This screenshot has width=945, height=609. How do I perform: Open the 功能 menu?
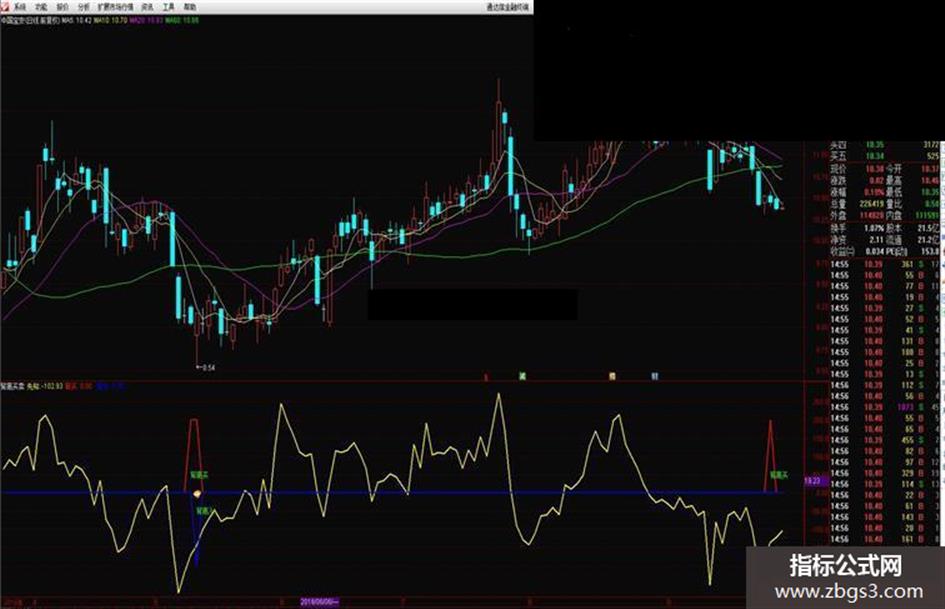tap(41, 7)
